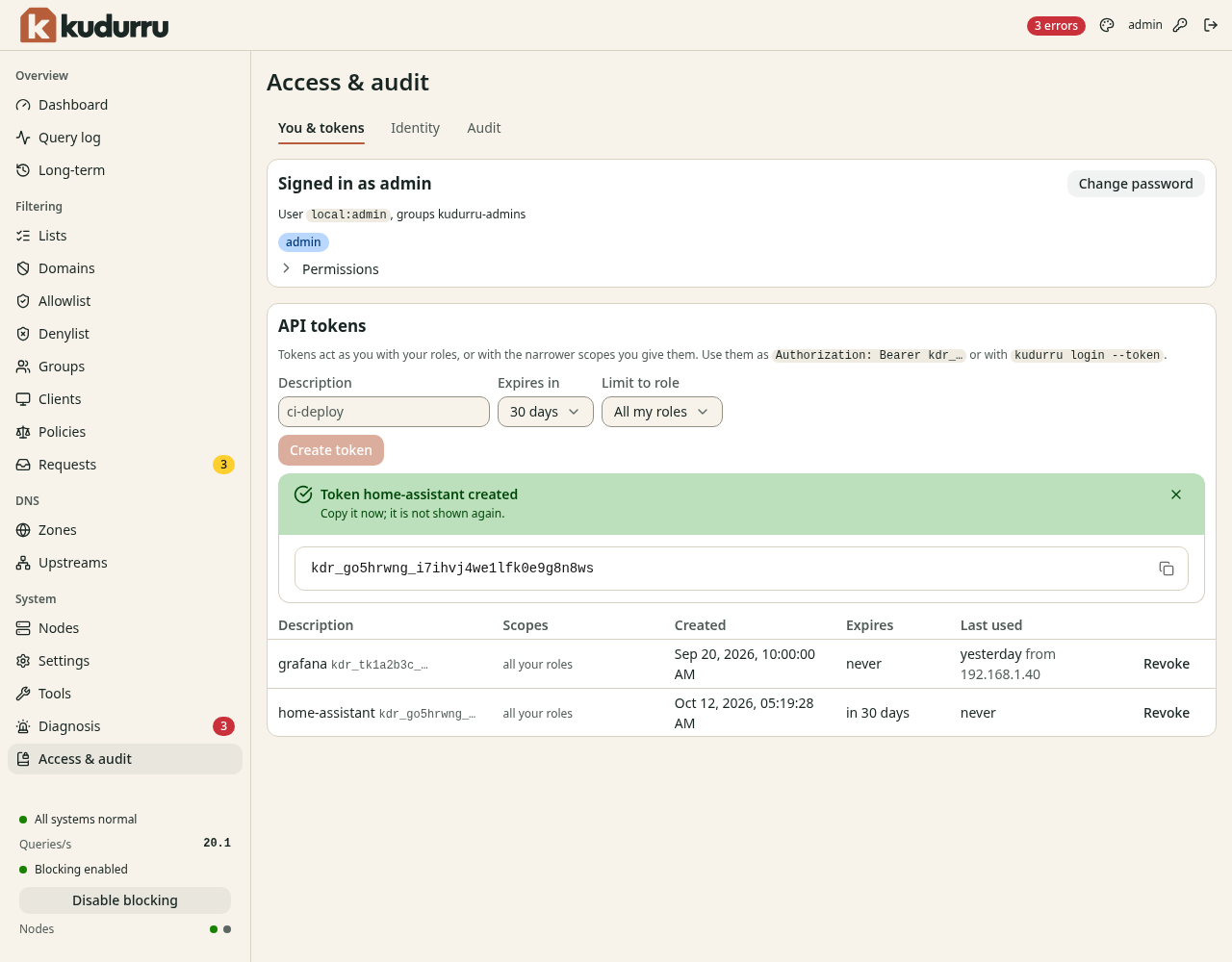The image size is (1232, 962).
Task: Open the Expires in dropdown
Action: pos(546,412)
